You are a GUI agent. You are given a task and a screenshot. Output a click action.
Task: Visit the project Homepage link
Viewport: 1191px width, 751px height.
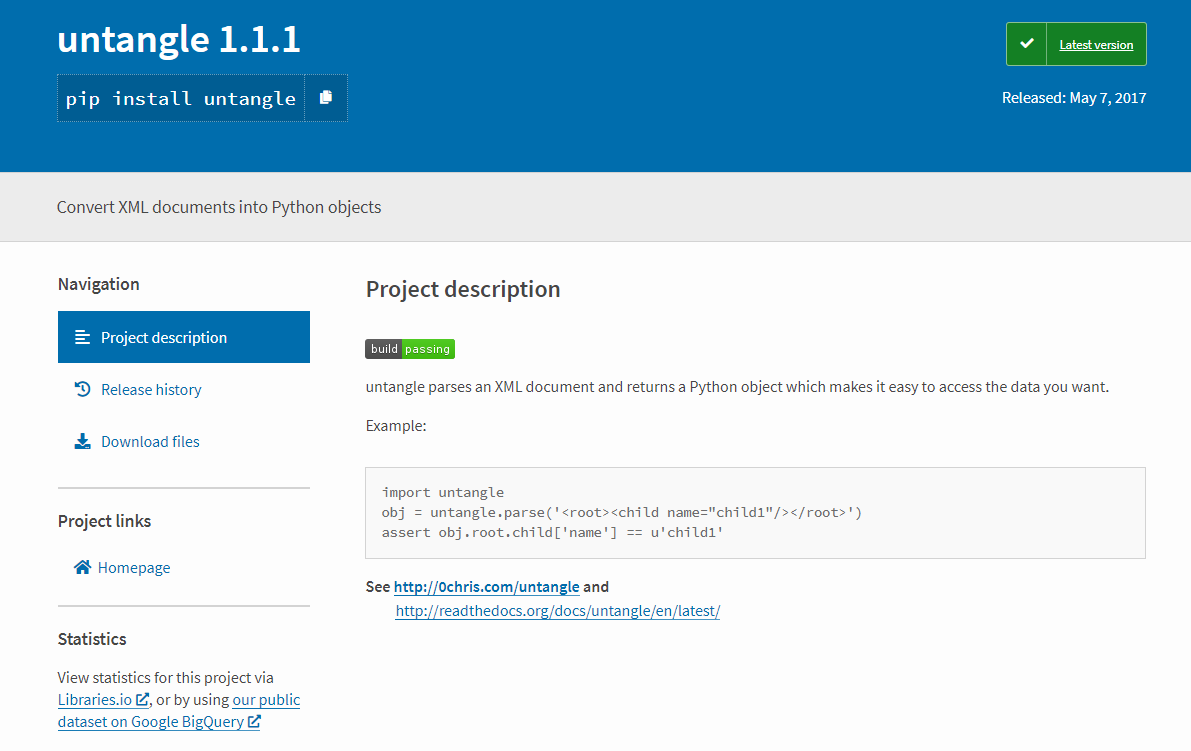coord(134,568)
